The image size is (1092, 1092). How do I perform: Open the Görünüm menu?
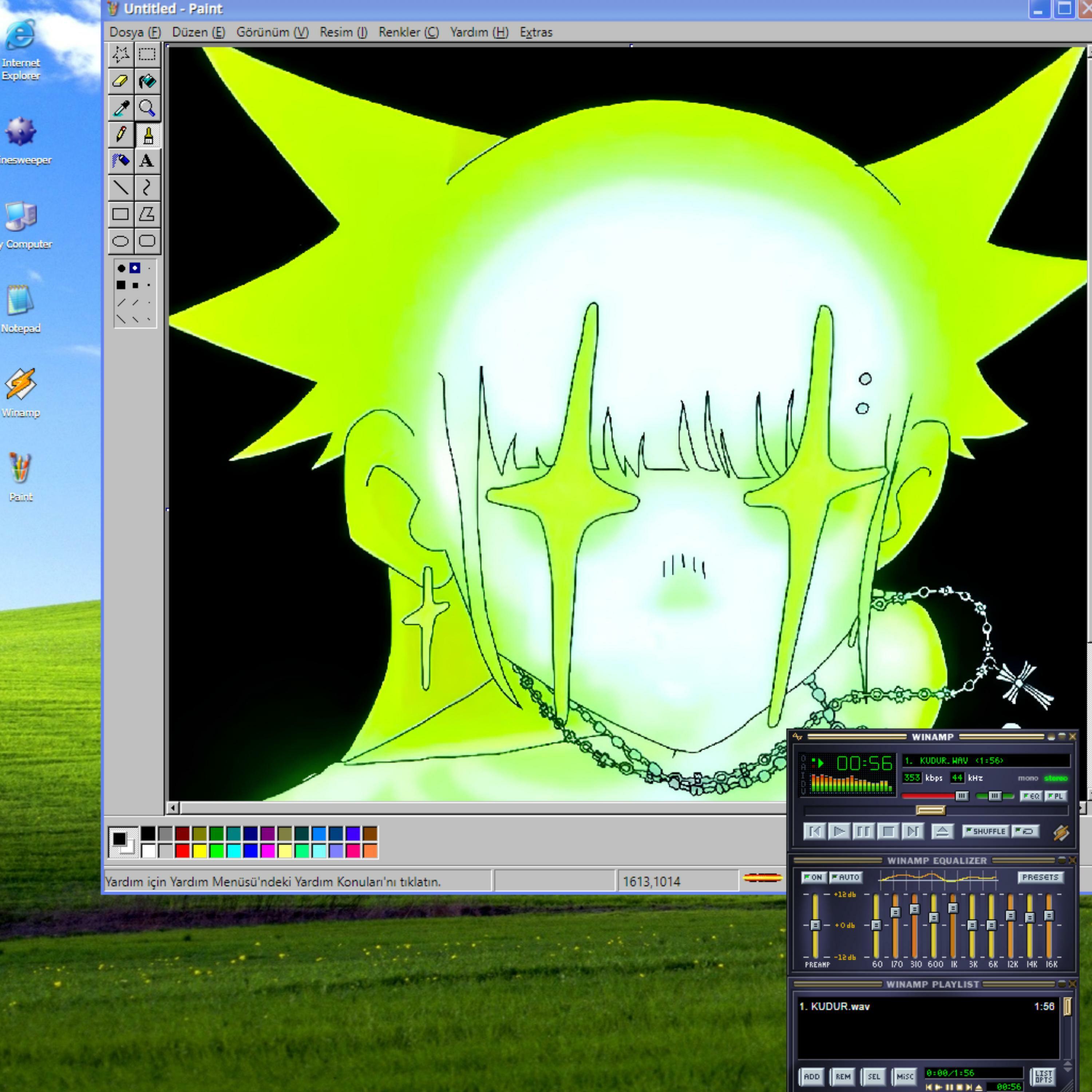(272, 32)
